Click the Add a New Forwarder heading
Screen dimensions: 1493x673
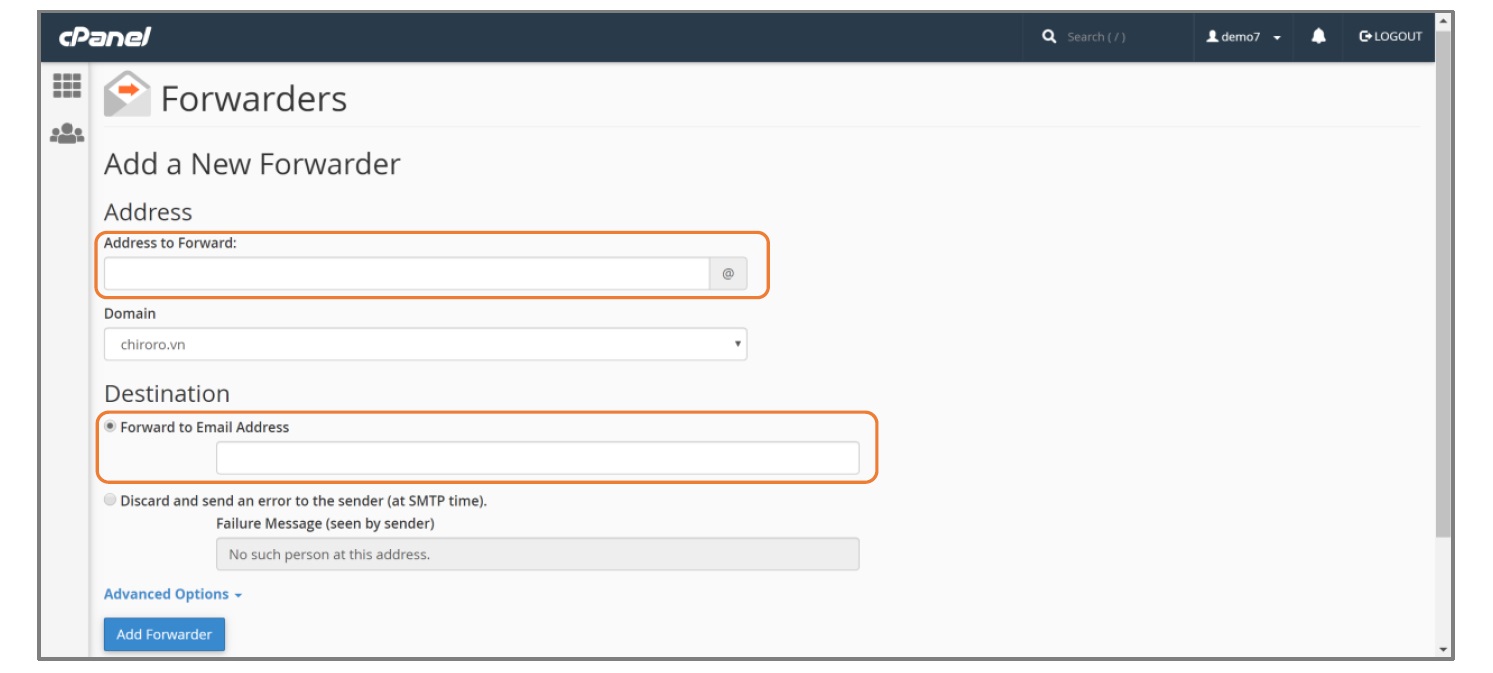(x=252, y=164)
